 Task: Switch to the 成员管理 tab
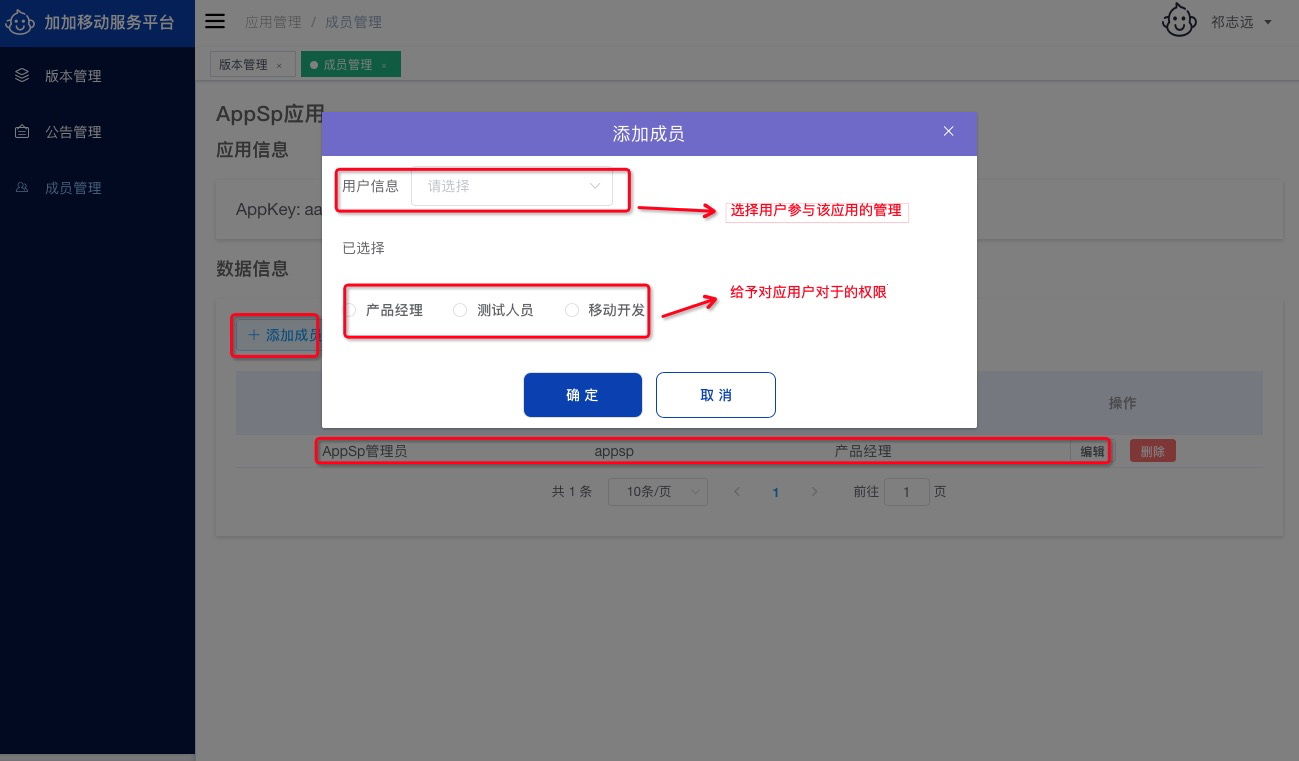point(346,65)
